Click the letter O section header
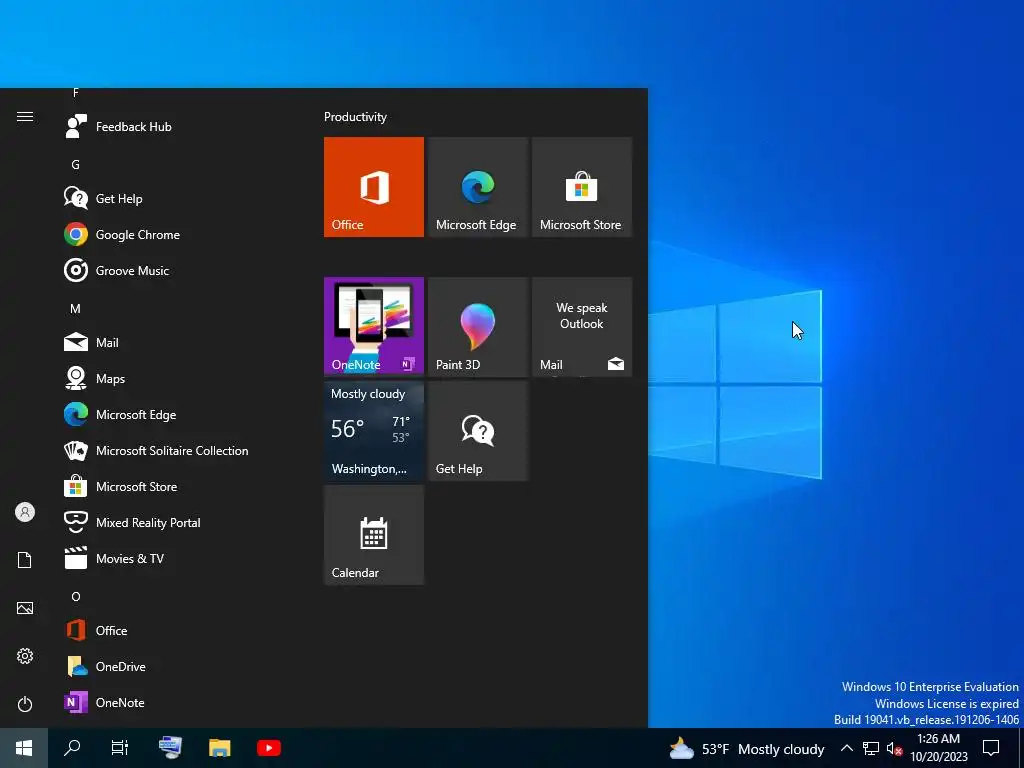The width and height of the screenshot is (1024, 768). [76, 596]
